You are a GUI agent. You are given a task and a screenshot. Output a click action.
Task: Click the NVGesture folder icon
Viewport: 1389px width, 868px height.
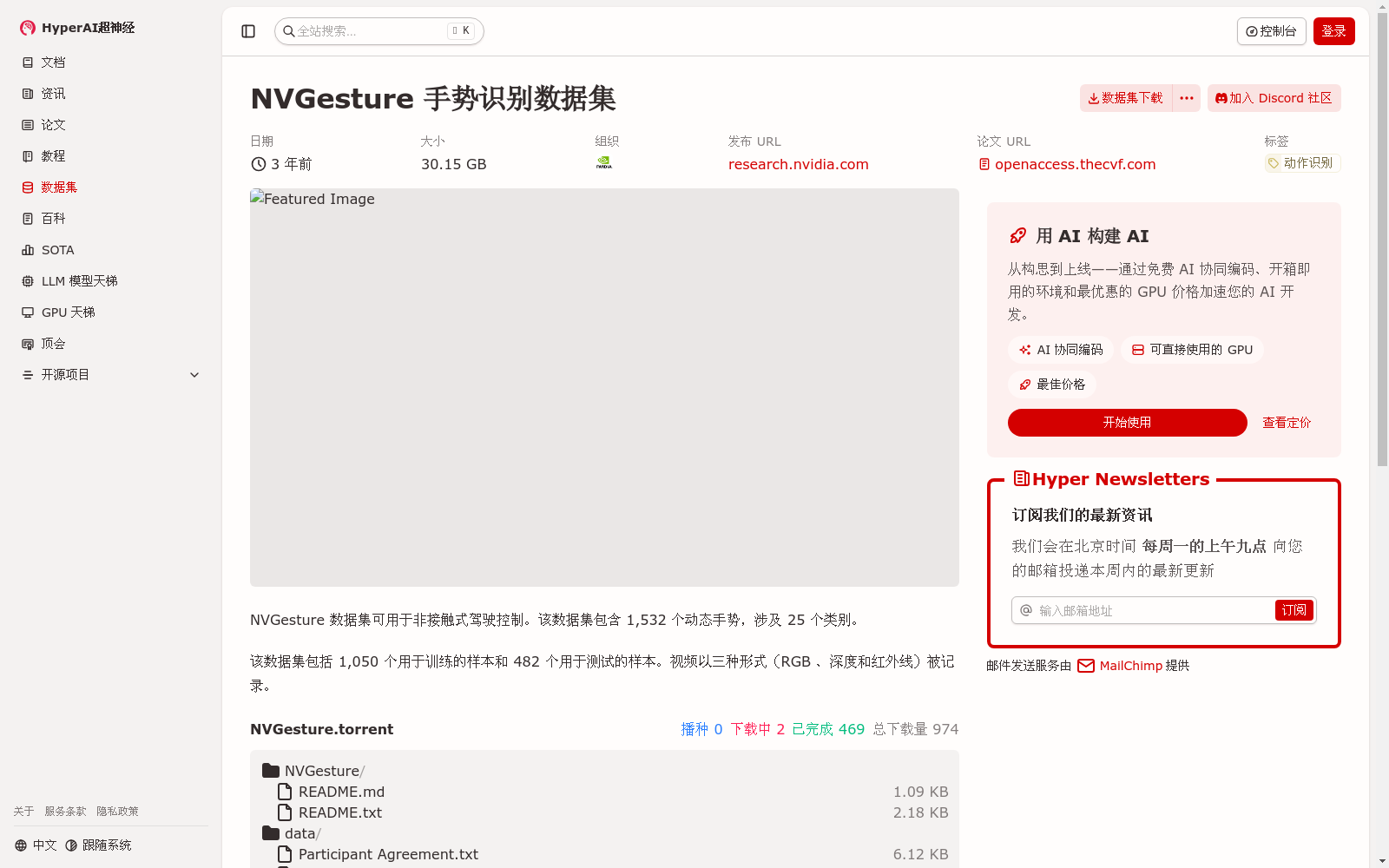(x=271, y=771)
